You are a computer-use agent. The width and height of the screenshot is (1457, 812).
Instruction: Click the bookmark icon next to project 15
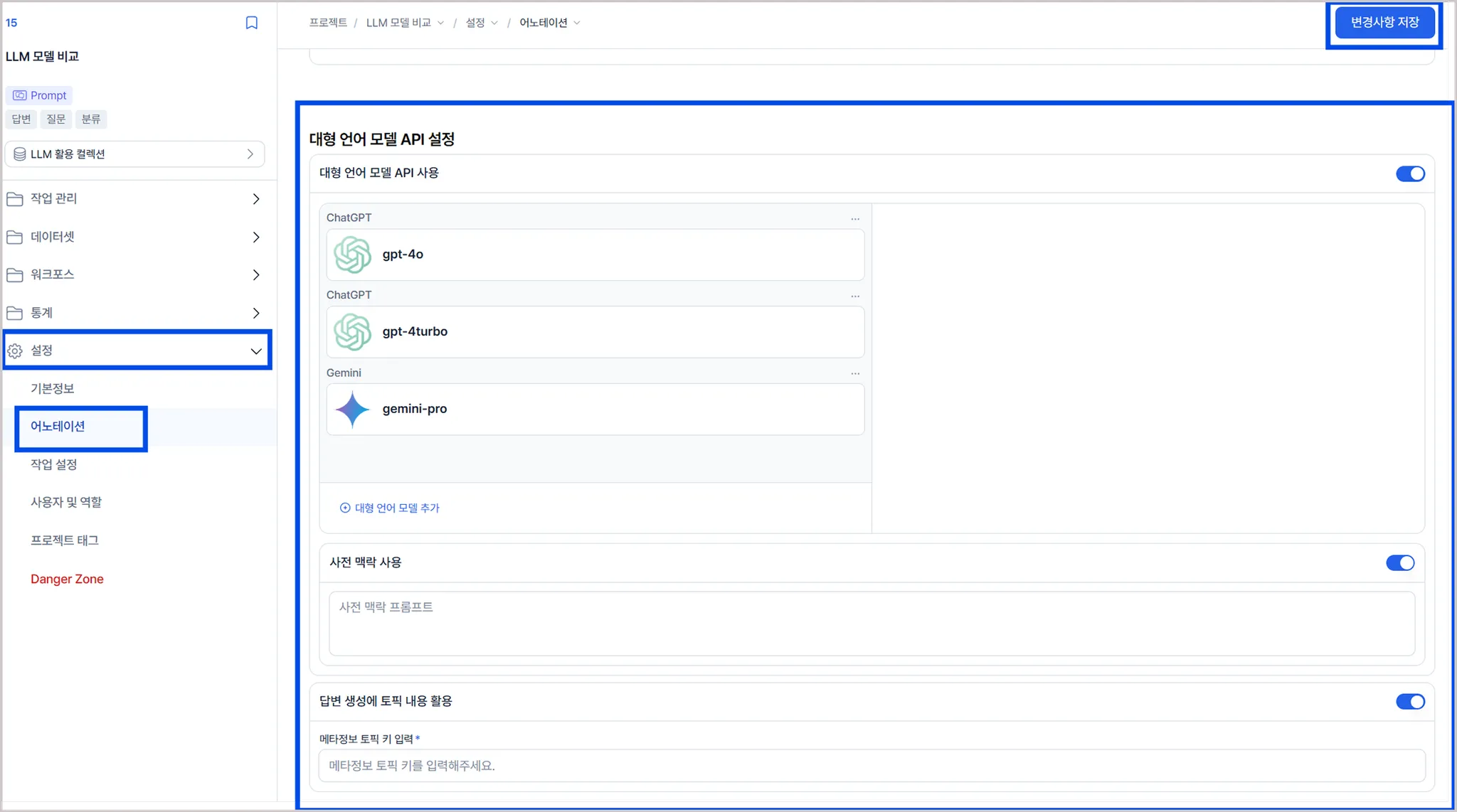click(x=251, y=23)
